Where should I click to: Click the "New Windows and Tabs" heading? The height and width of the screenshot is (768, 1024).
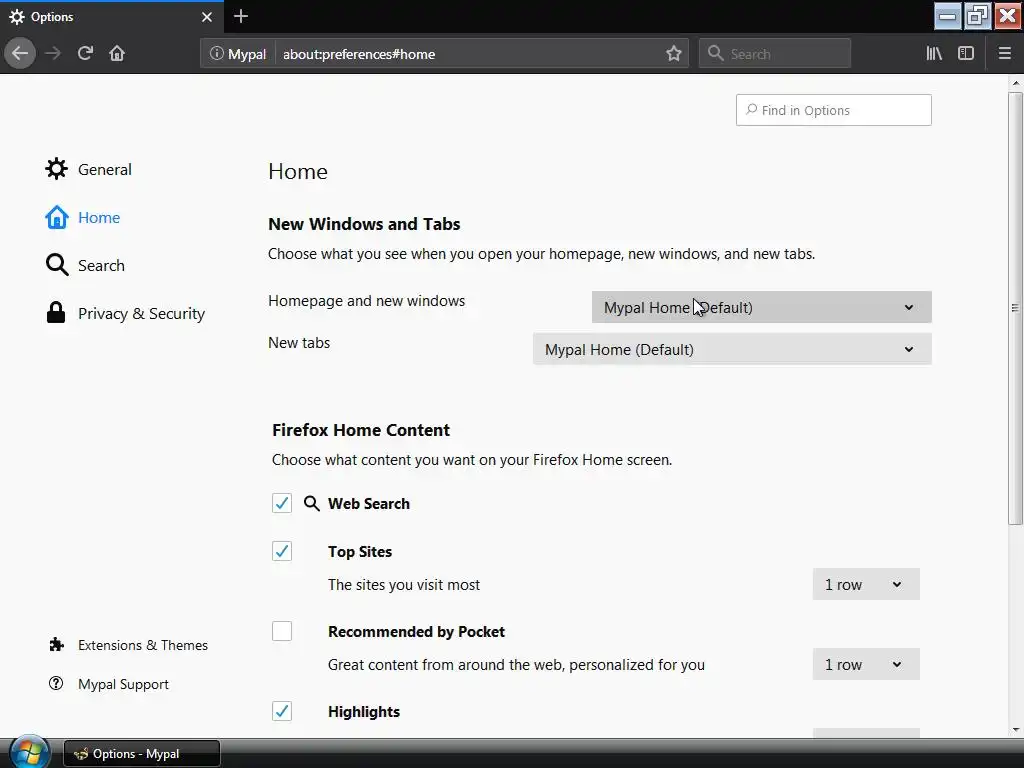[364, 224]
